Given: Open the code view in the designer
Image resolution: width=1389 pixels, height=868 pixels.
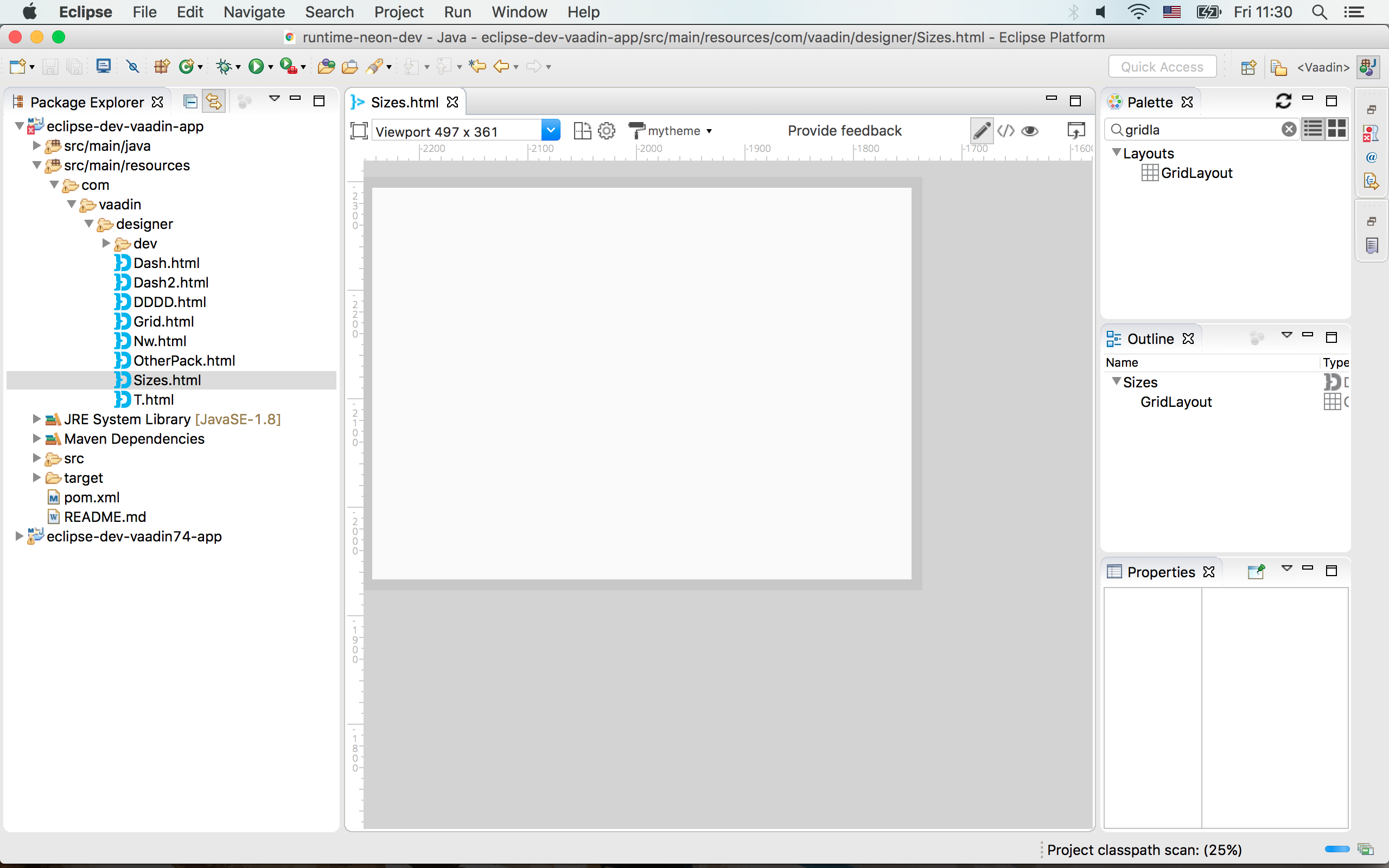Looking at the screenshot, I should 1006,131.
